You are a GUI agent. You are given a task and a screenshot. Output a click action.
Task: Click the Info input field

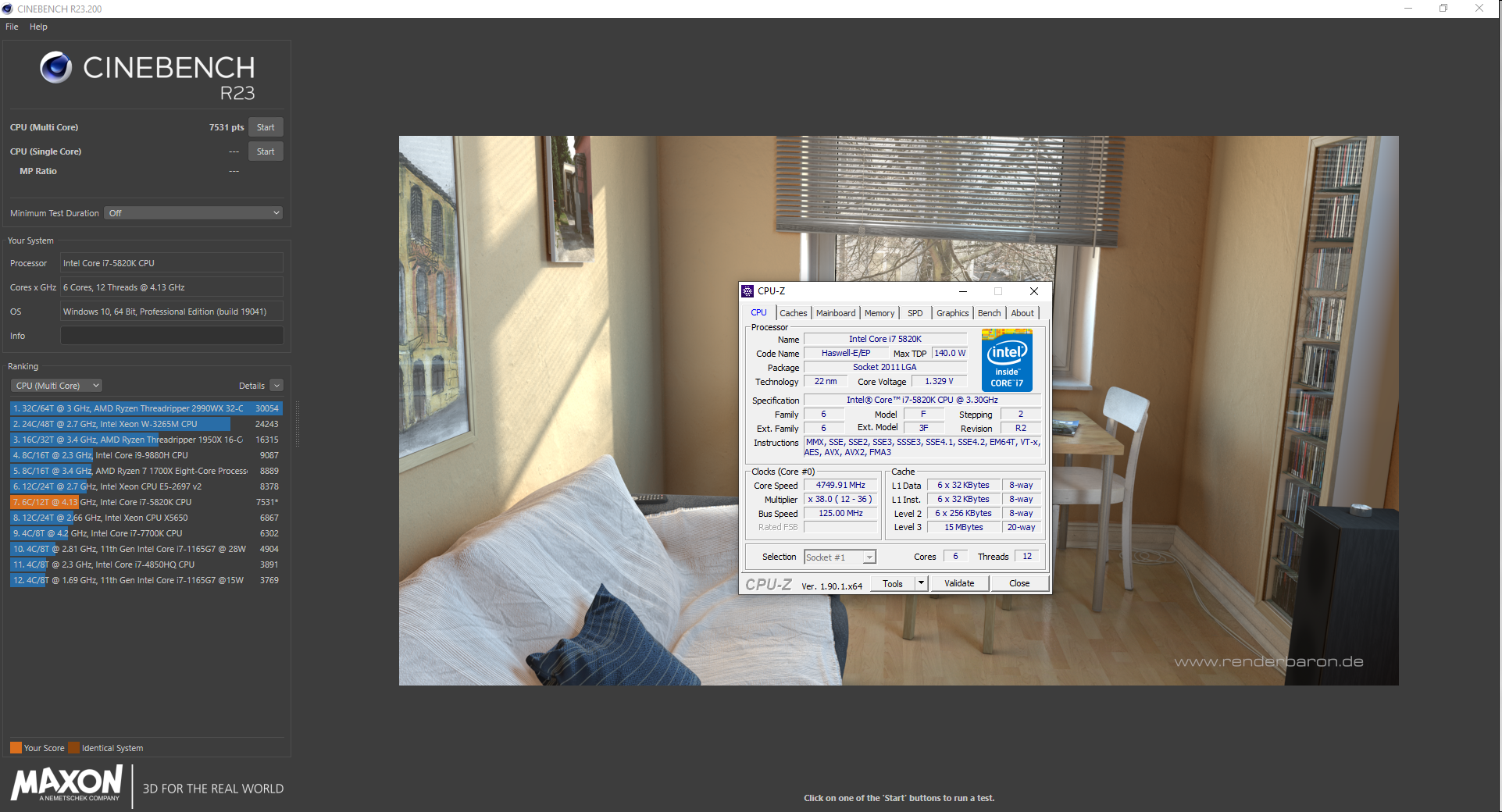point(172,336)
